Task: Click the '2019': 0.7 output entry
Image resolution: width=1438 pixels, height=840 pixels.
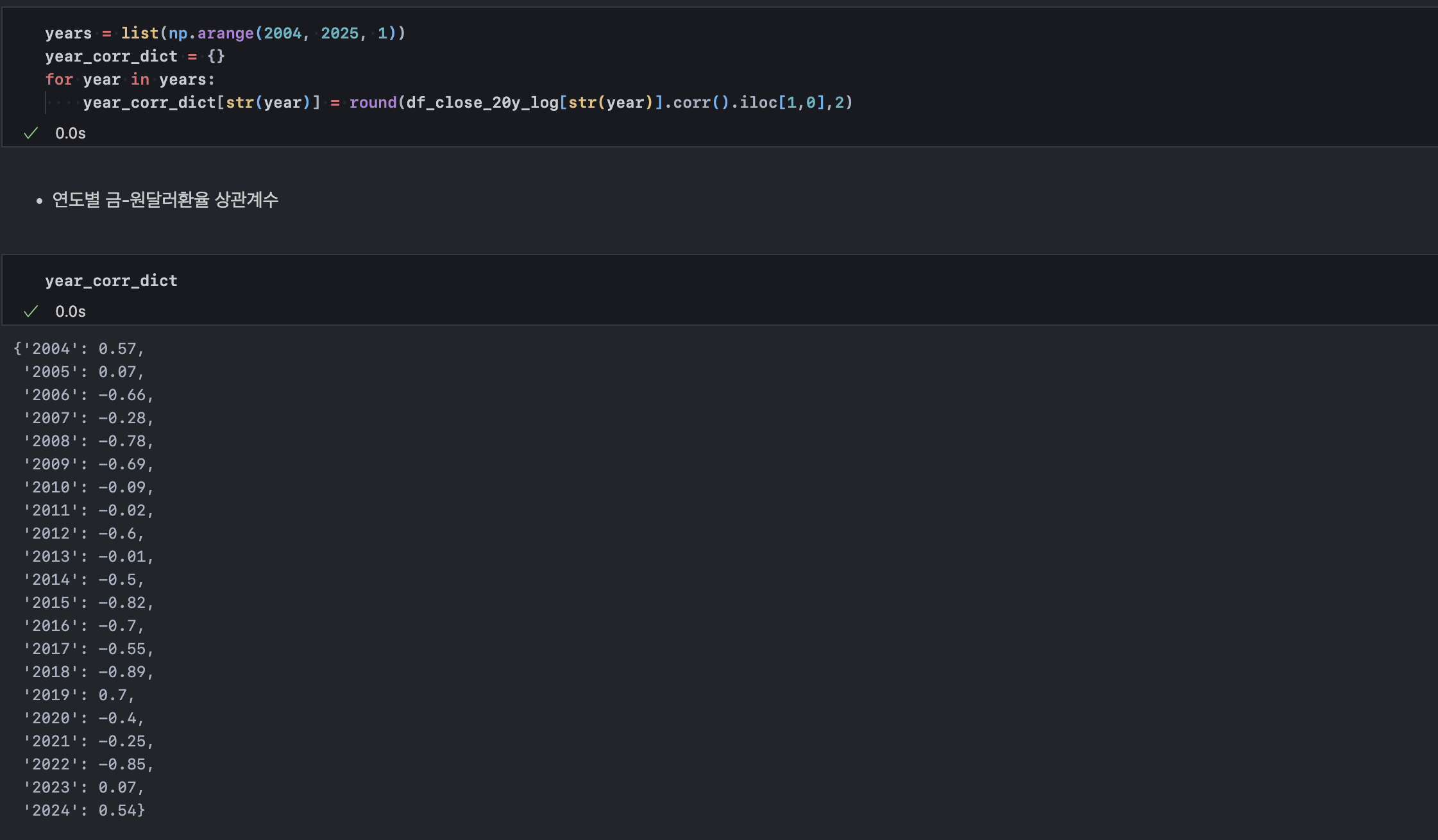Action: [x=78, y=695]
